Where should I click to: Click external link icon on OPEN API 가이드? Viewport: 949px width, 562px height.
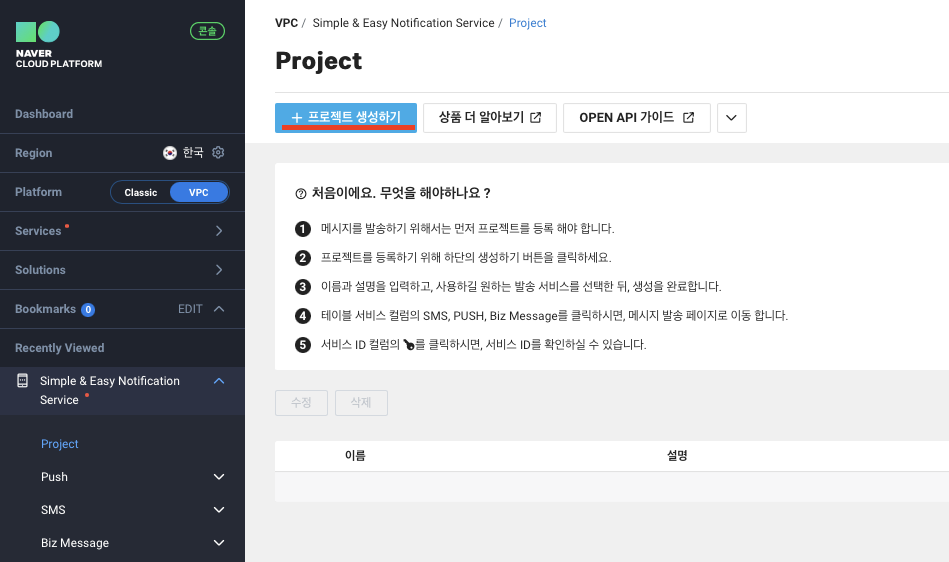tap(689, 117)
